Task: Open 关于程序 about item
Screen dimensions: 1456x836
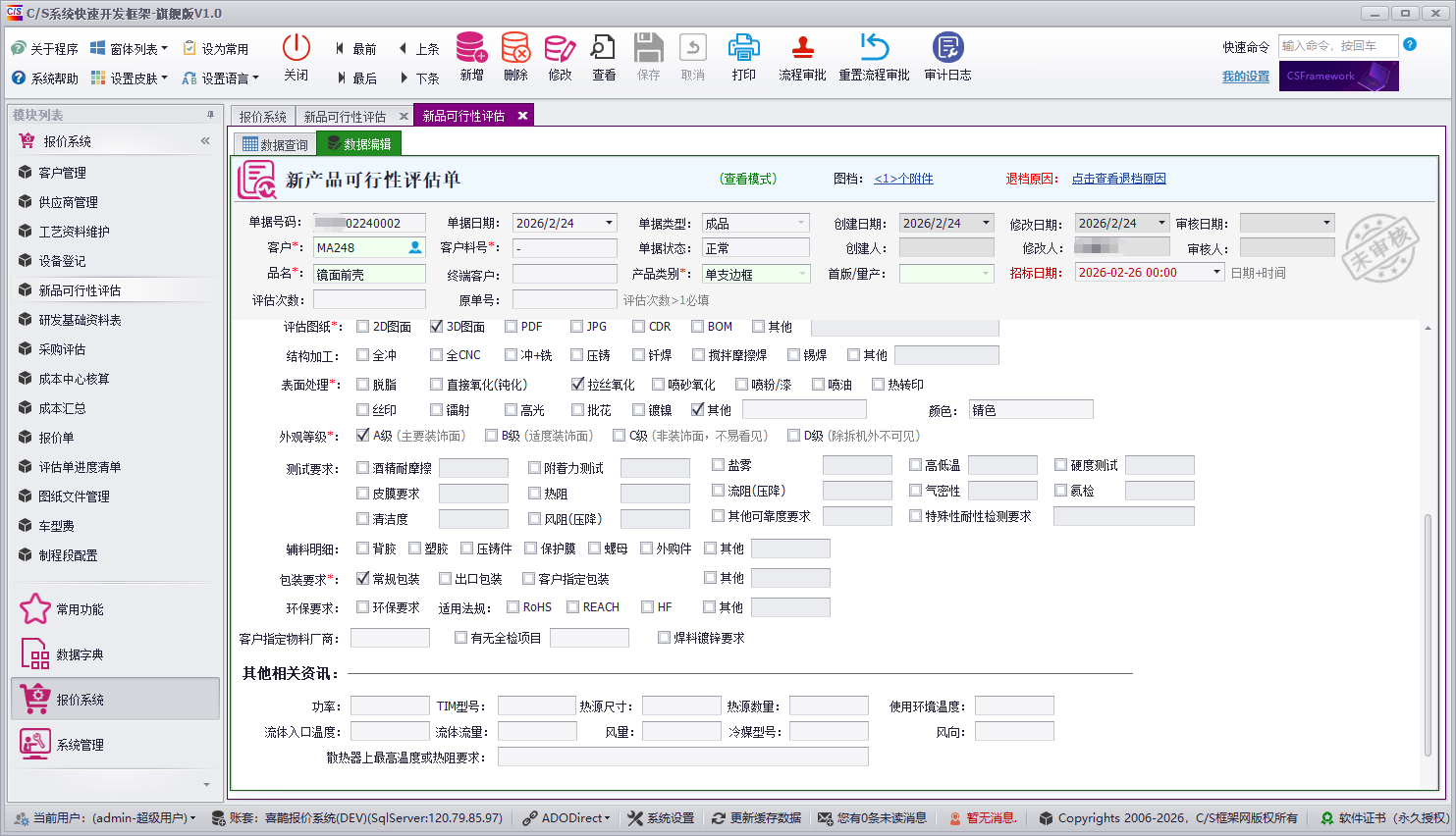Action: [x=45, y=49]
